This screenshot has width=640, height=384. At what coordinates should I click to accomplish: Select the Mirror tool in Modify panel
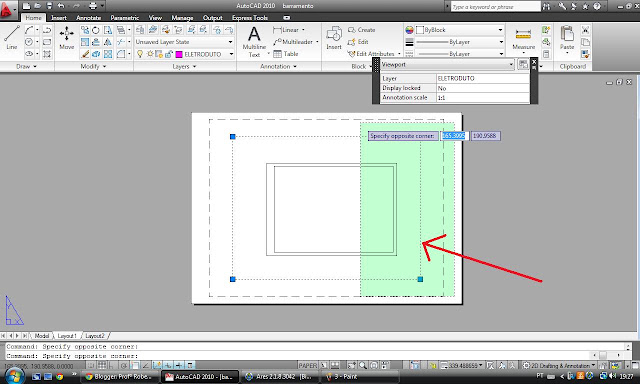tap(108, 42)
